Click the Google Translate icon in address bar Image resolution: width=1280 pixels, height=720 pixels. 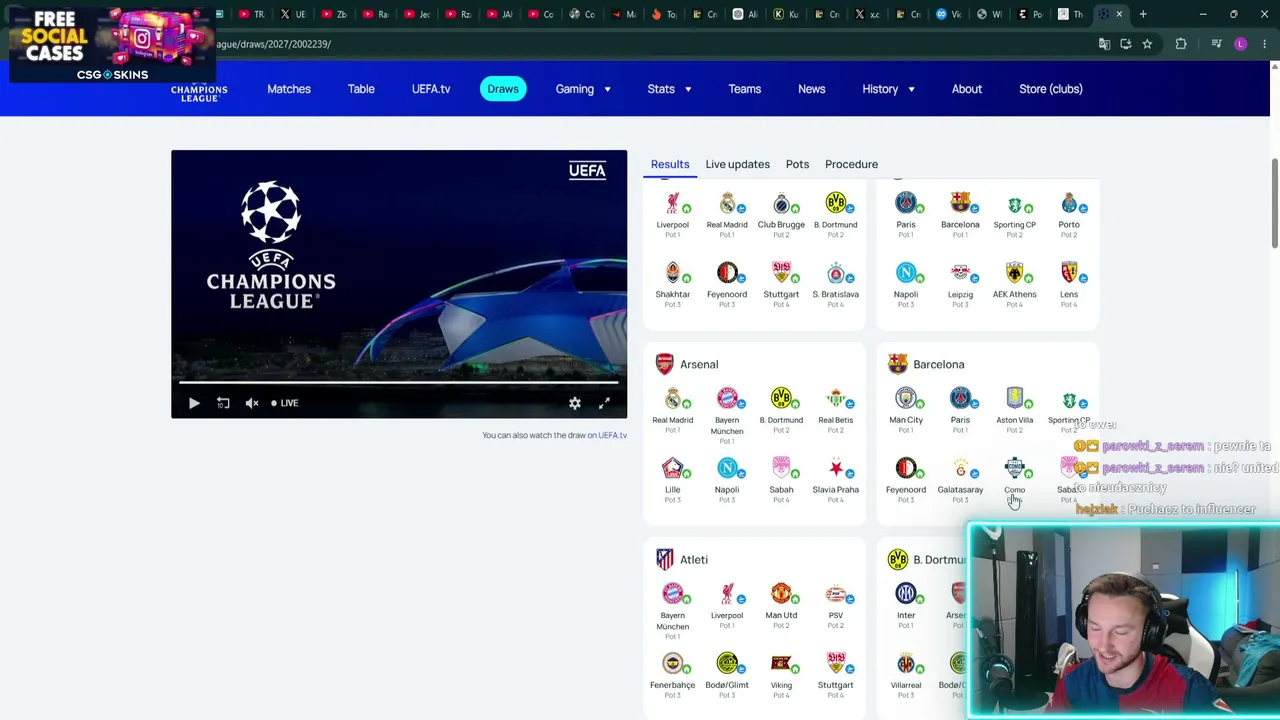(x=1104, y=44)
